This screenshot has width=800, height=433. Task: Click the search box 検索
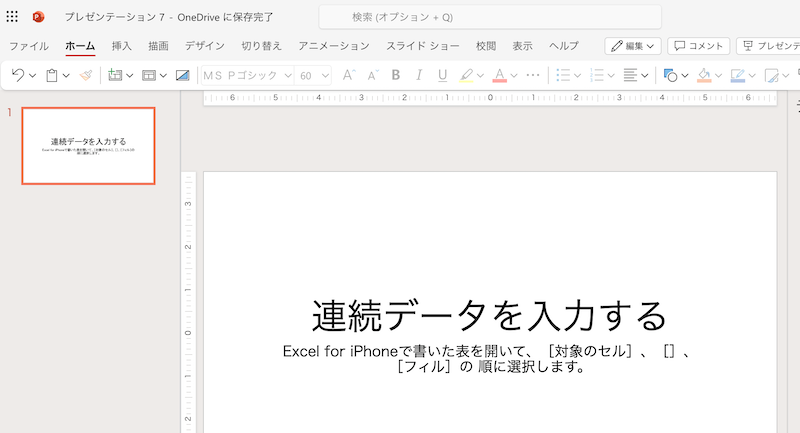point(490,17)
